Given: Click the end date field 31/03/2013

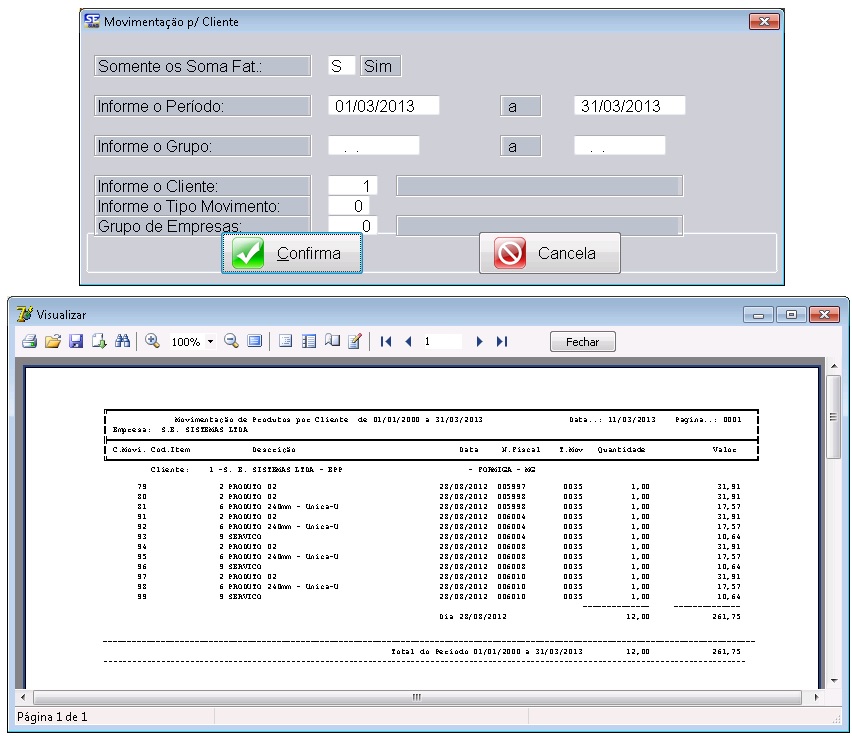Looking at the screenshot, I should (x=629, y=106).
